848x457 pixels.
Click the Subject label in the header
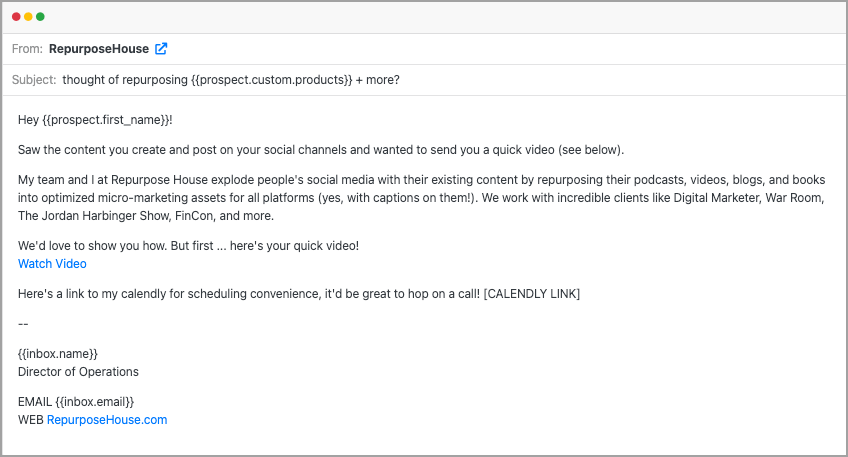[34, 80]
